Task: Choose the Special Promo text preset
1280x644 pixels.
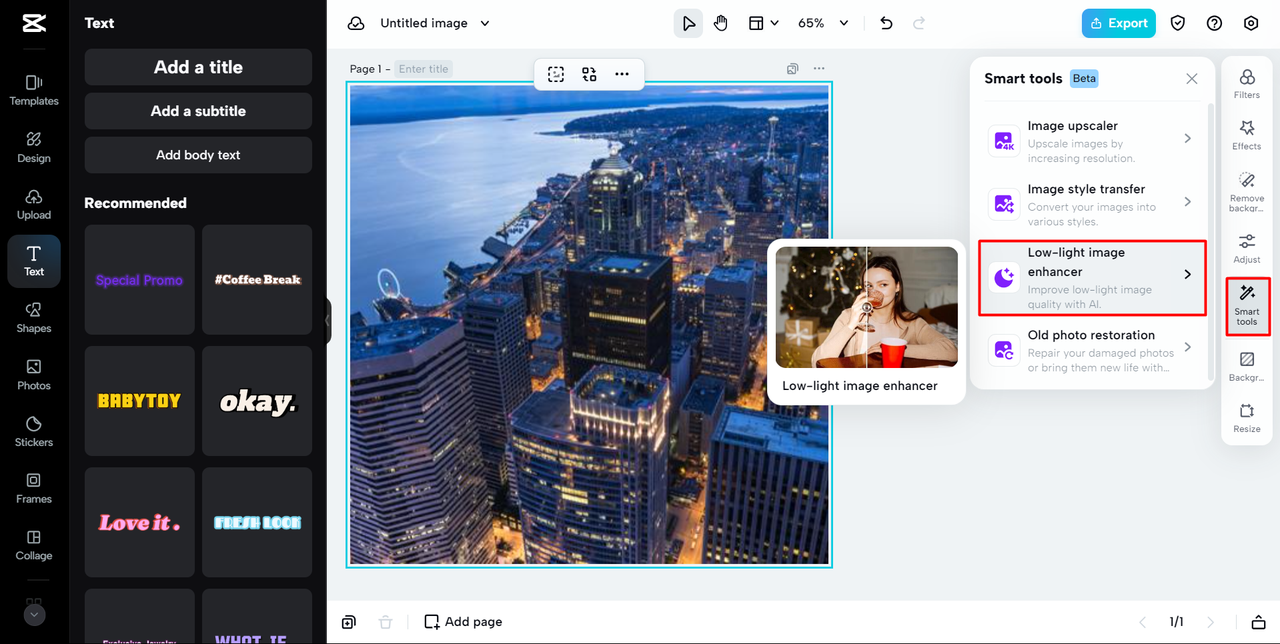Action: pos(139,280)
